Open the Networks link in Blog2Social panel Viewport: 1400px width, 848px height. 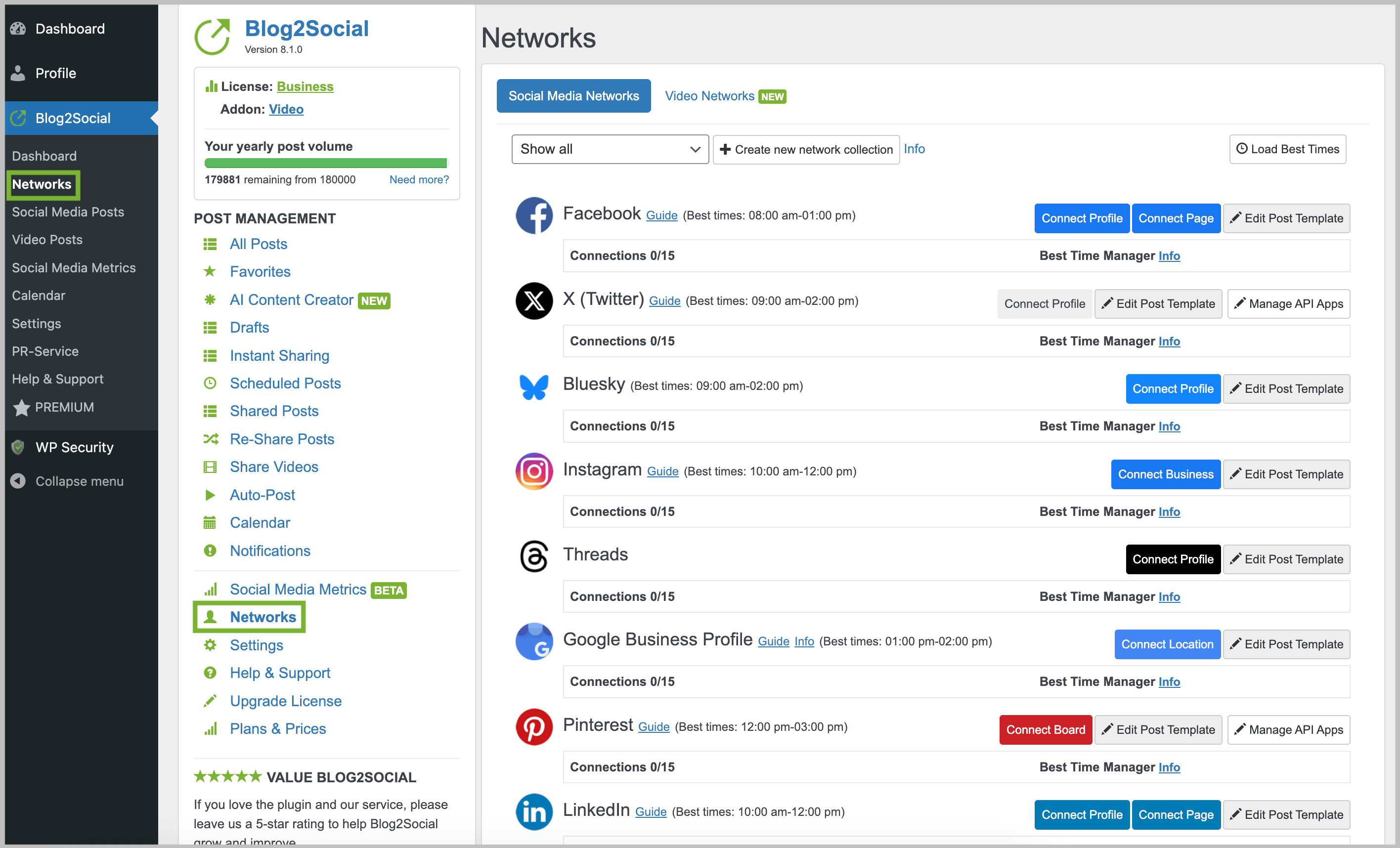262,617
